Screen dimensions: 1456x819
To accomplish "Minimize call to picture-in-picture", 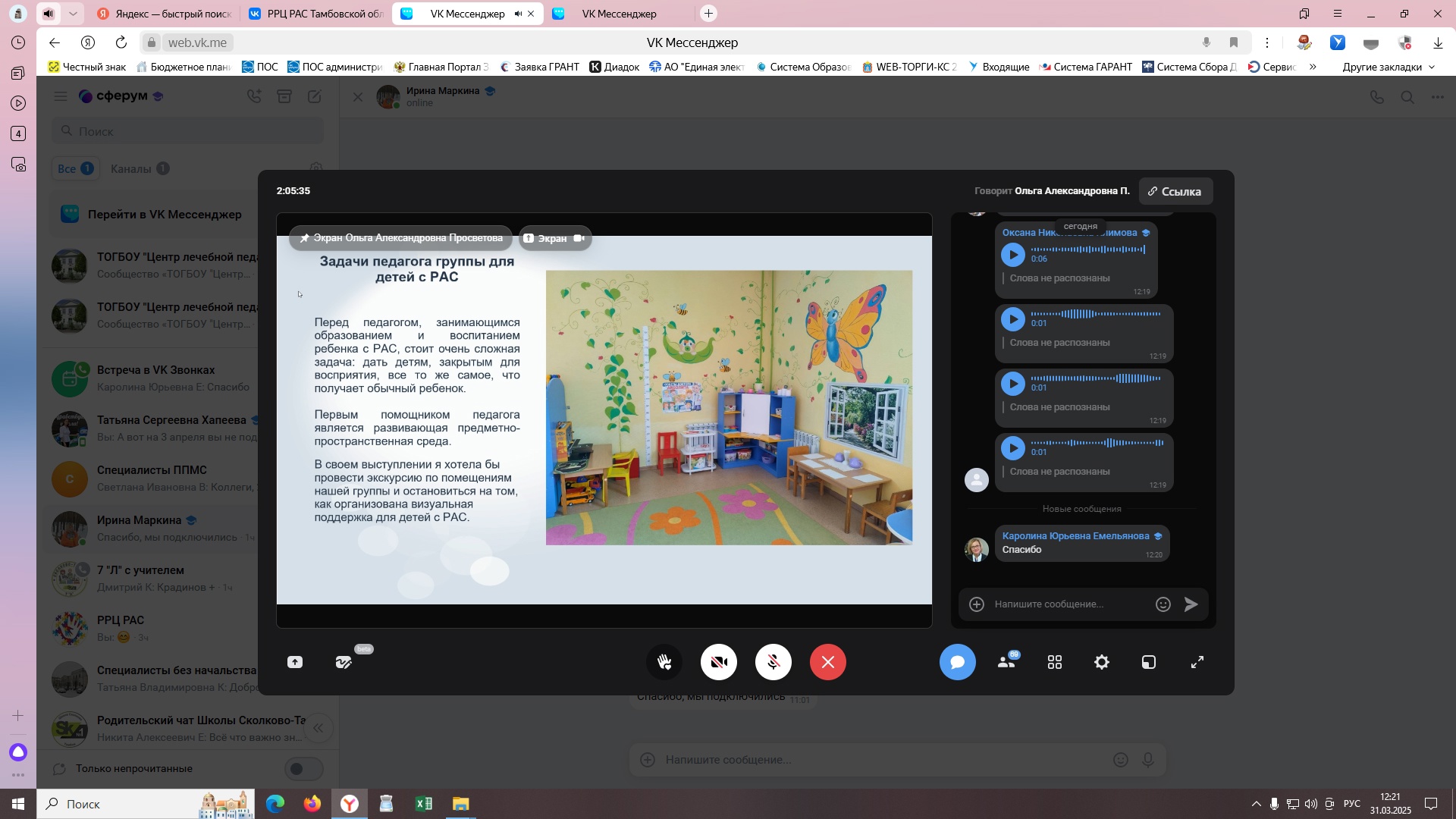I will (x=1149, y=662).
